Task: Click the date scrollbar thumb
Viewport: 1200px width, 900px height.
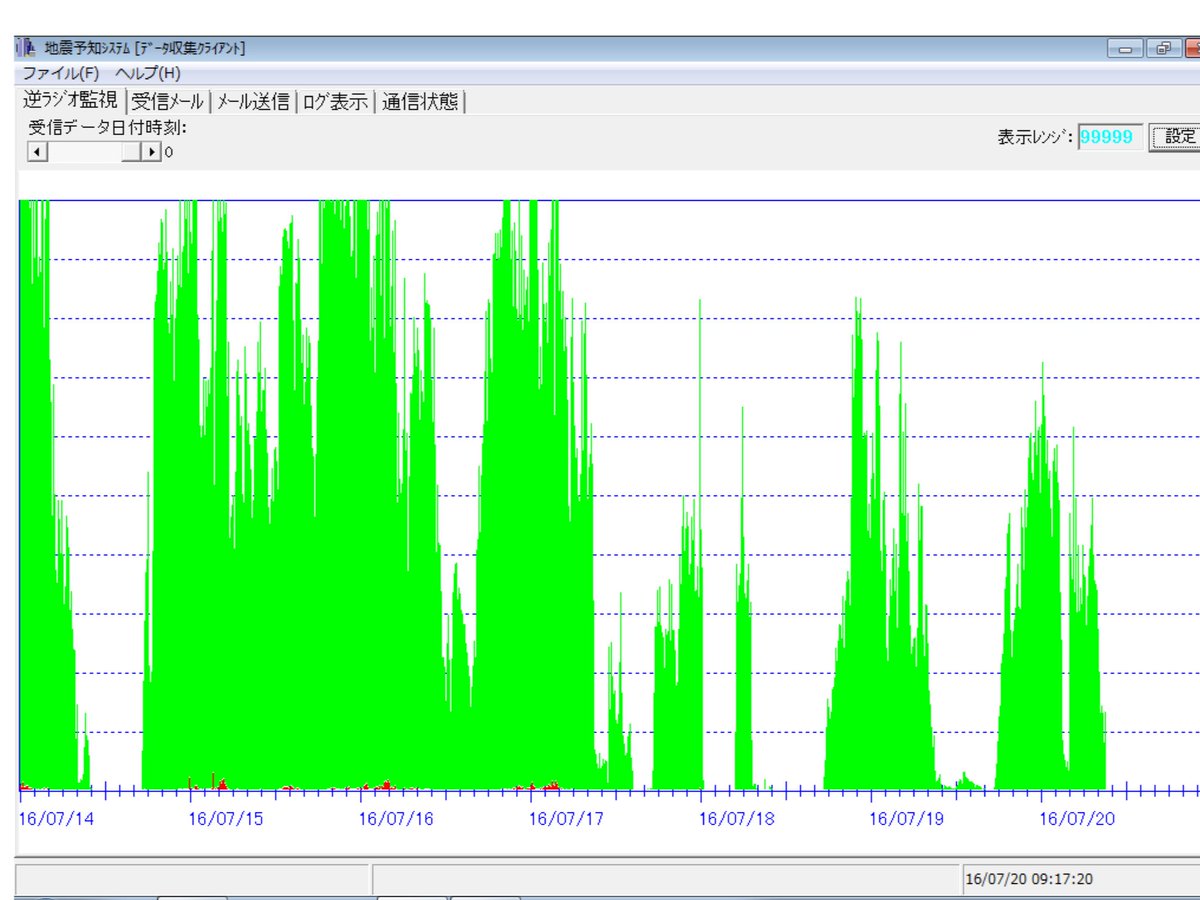Action: point(132,152)
